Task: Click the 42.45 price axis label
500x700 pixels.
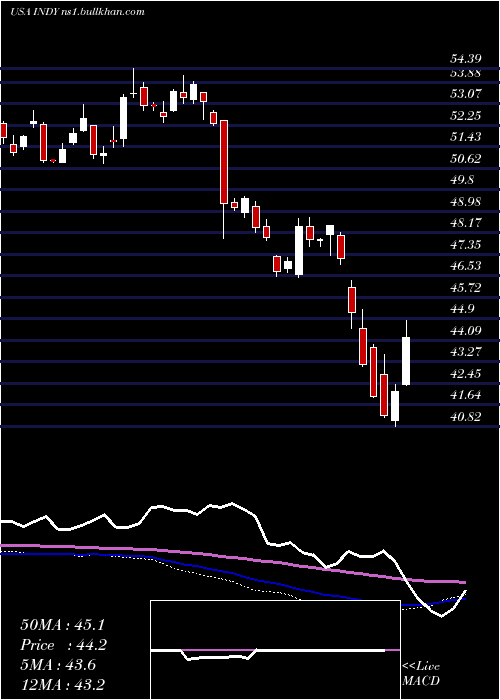Action: tap(465, 373)
